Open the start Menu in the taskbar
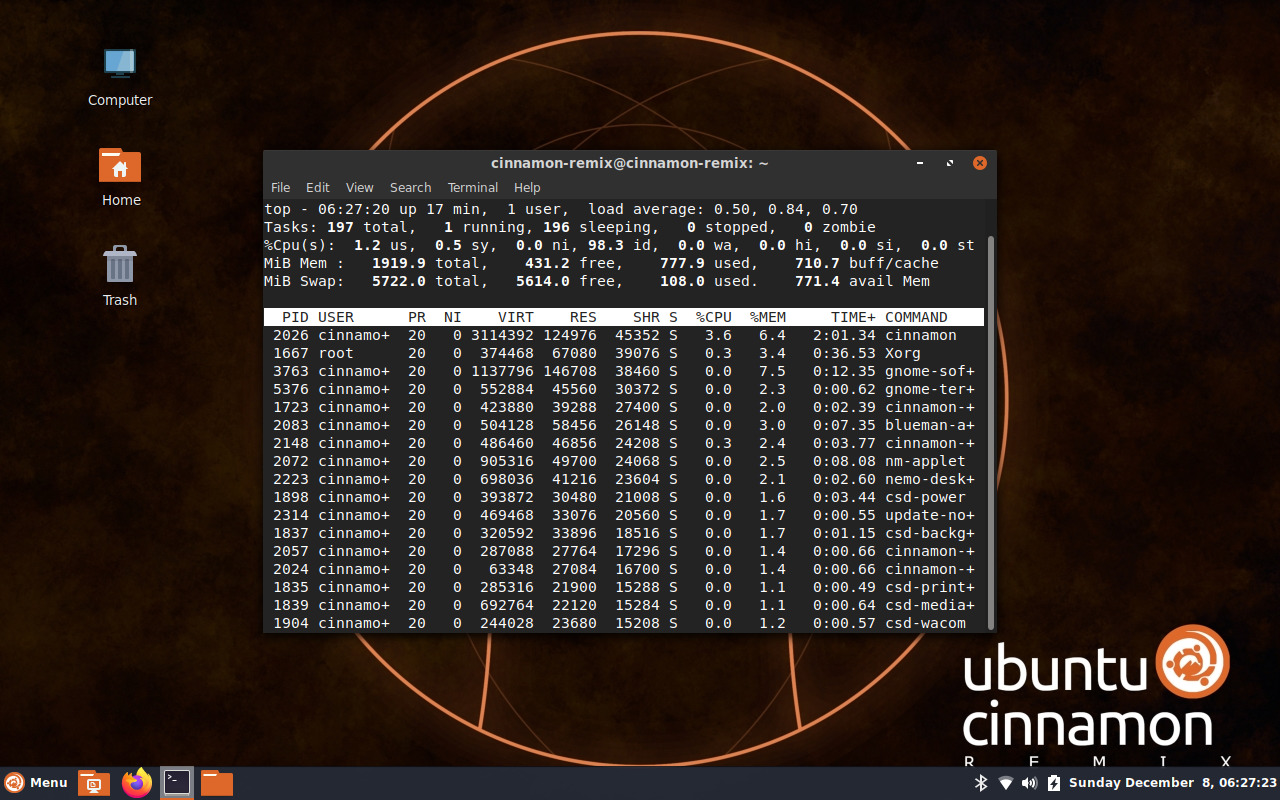The image size is (1280, 800). coord(36,783)
